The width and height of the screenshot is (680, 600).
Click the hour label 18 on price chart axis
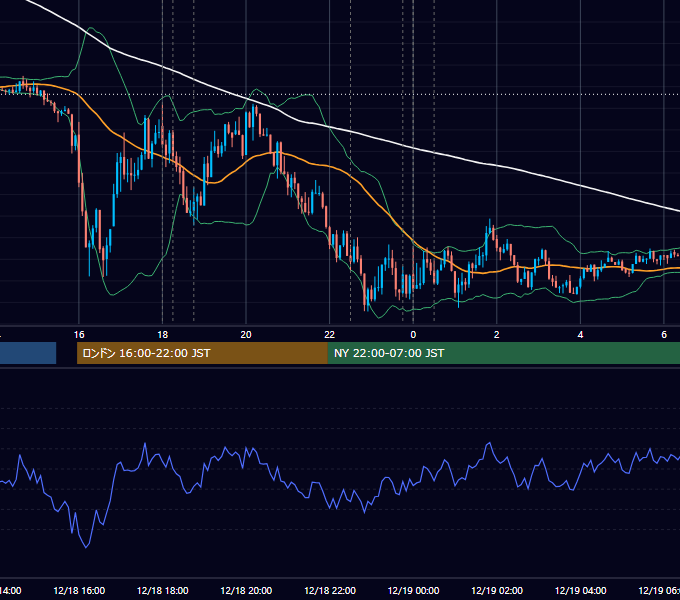(163, 335)
